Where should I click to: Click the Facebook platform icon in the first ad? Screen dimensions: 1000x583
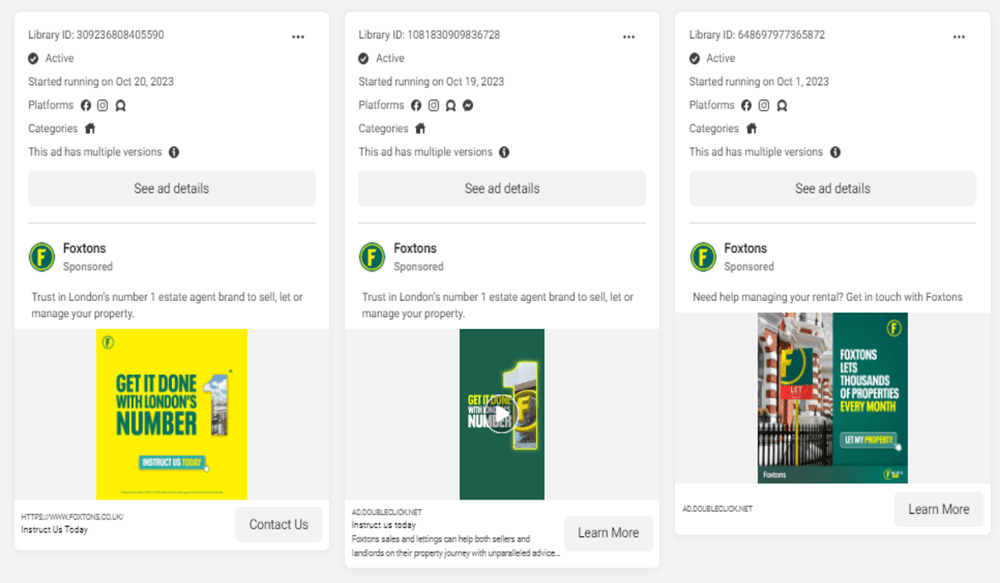(86, 105)
